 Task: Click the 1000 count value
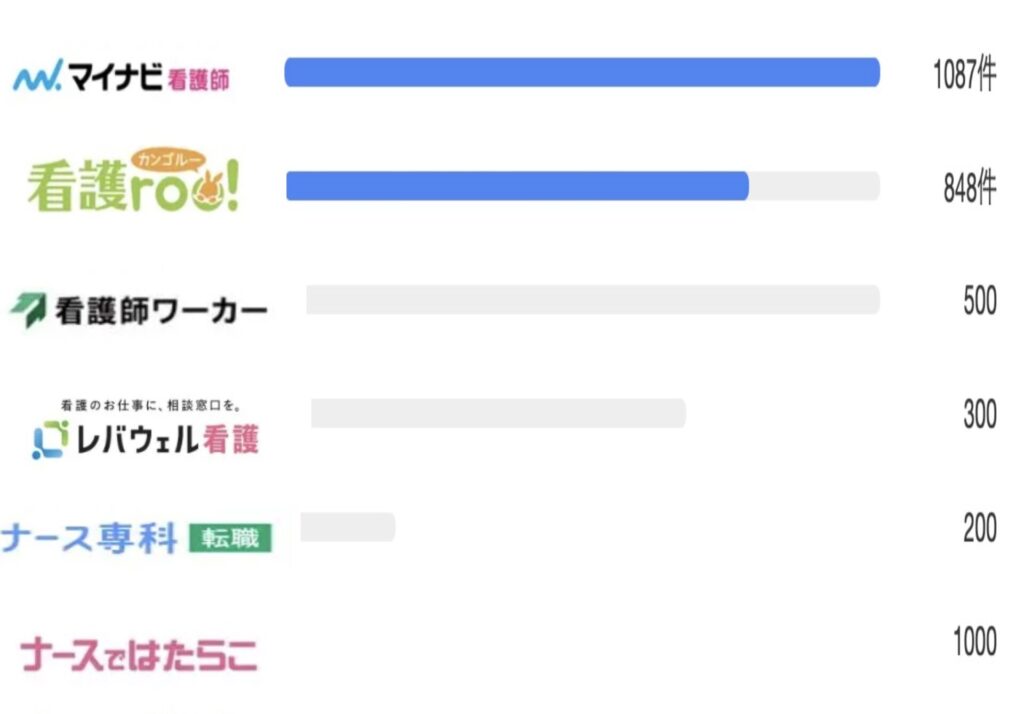pyautogui.click(x=974, y=642)
